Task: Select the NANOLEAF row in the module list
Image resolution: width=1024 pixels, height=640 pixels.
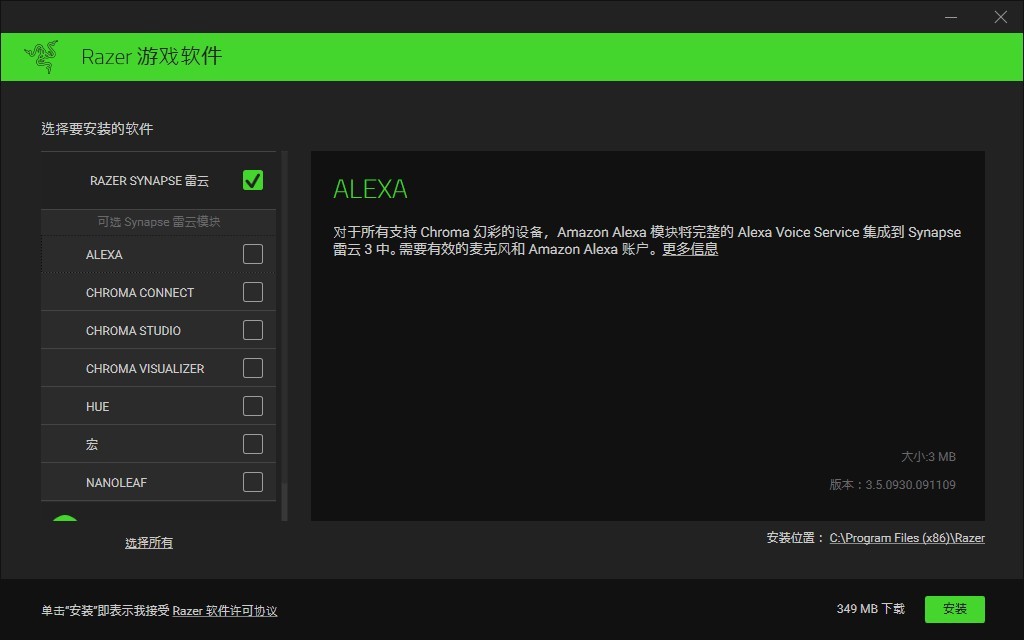Action: [x=130, y=482]
